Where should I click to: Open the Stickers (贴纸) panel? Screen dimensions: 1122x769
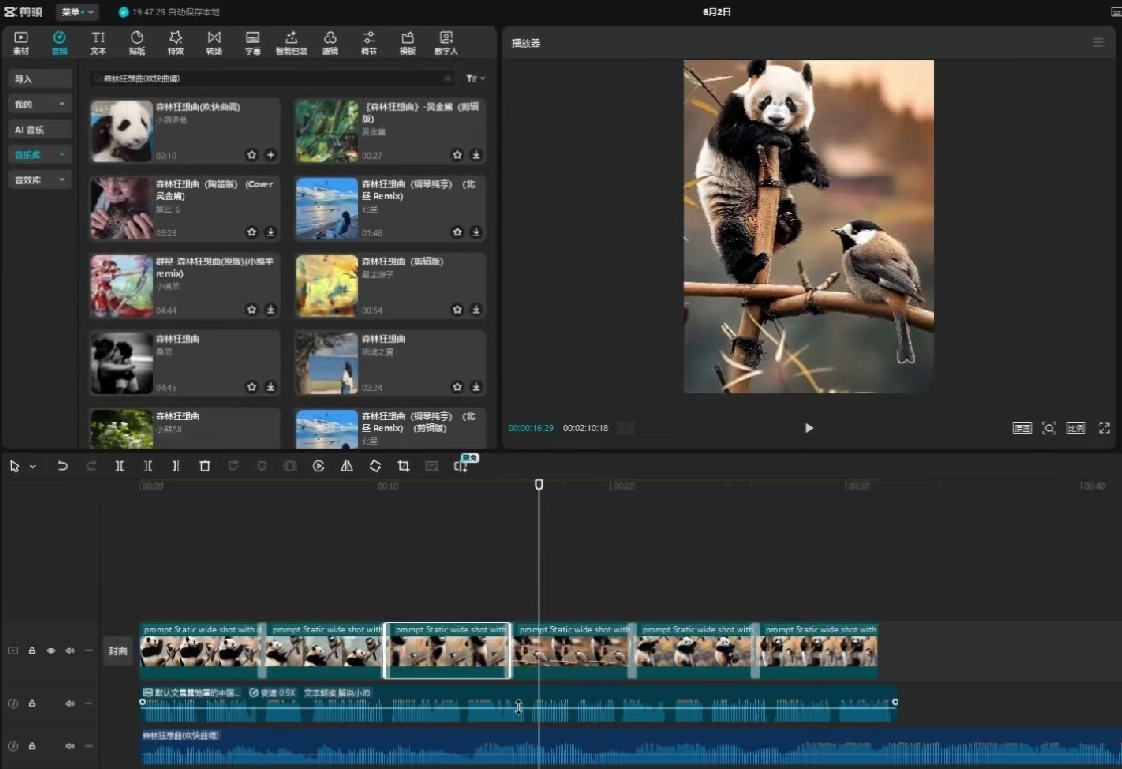pyautogui.click(x=137, y=42)
